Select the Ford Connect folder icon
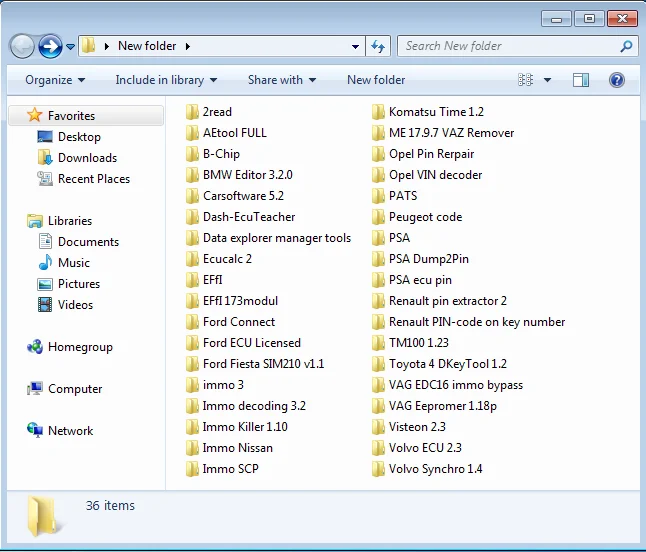This screenshot has width=646, height=552. (x=192, y=322)
